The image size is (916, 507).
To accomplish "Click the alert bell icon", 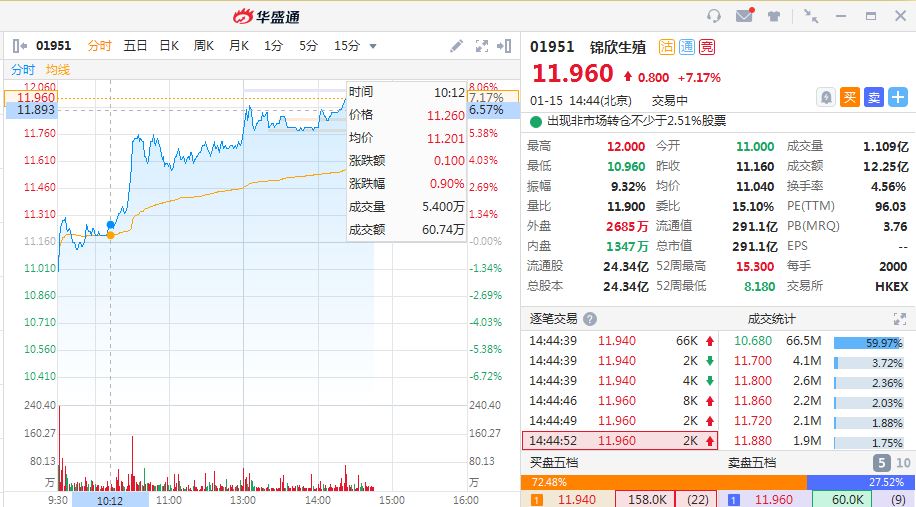I will pyautogui.click(x=825, y=97).
